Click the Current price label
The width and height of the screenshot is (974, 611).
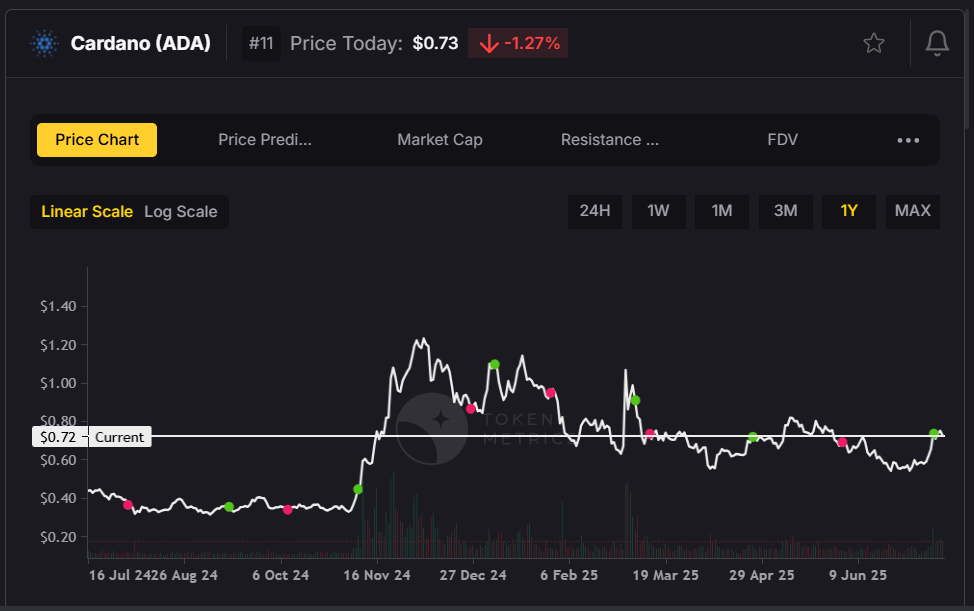pyautogui.click(x=119, y=436)
